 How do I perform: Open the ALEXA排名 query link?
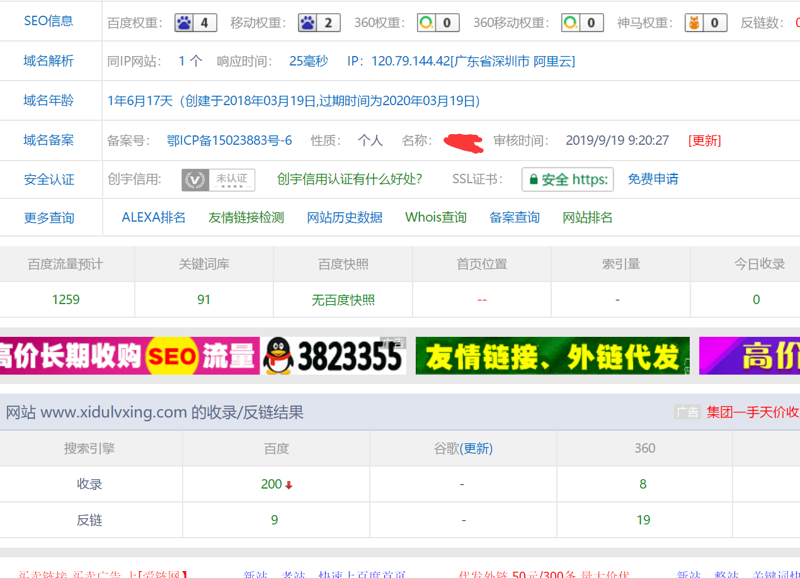point(154,217)
